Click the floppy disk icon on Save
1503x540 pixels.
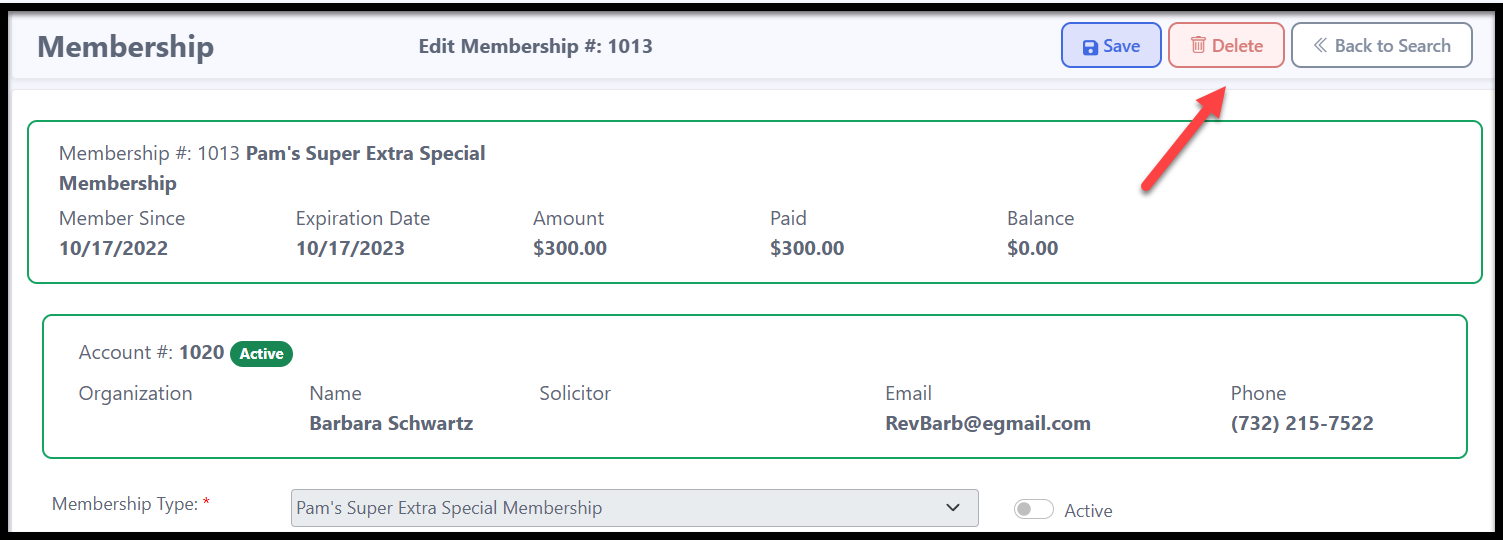[1090, 47]
